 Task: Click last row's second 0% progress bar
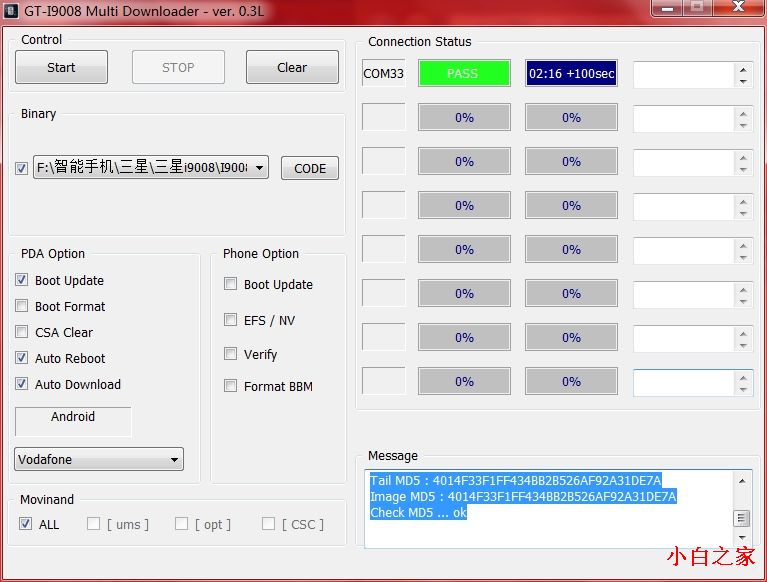click(571, 381)
